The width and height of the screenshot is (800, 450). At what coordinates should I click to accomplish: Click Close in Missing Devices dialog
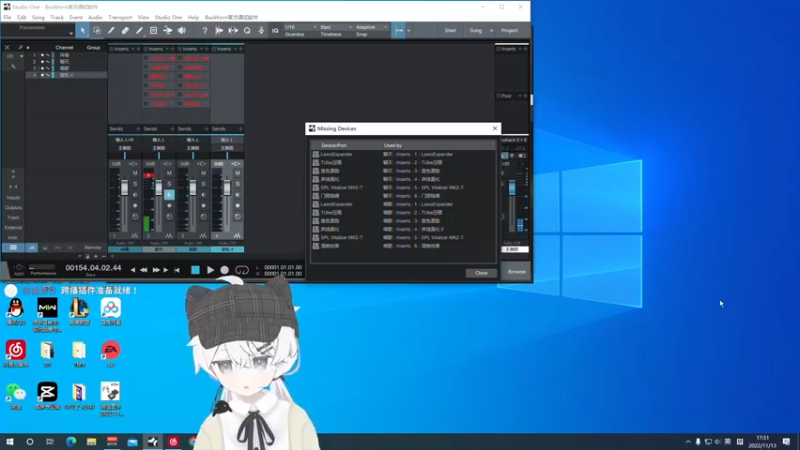[x=481, y=273]
